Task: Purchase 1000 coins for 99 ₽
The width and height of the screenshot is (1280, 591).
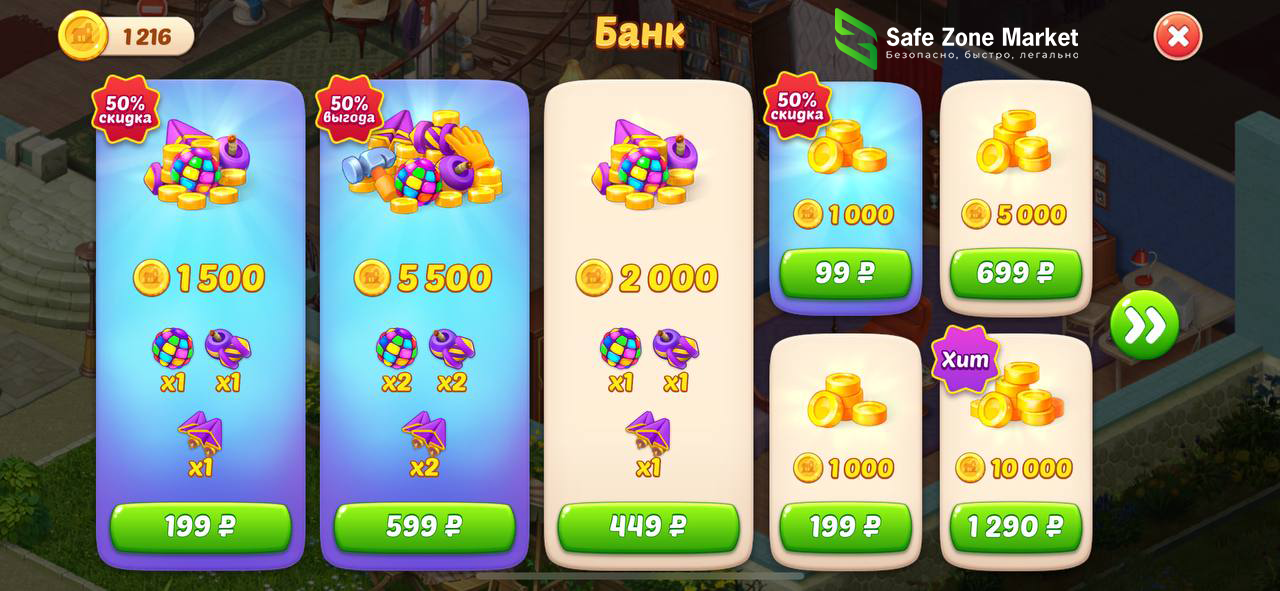Action: pyautogui.click(x=845, y=273)
